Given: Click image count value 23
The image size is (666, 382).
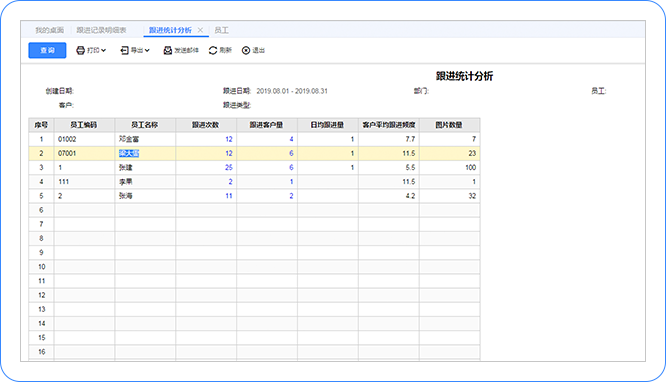Looking at the screenshot, I should point(472,153).
